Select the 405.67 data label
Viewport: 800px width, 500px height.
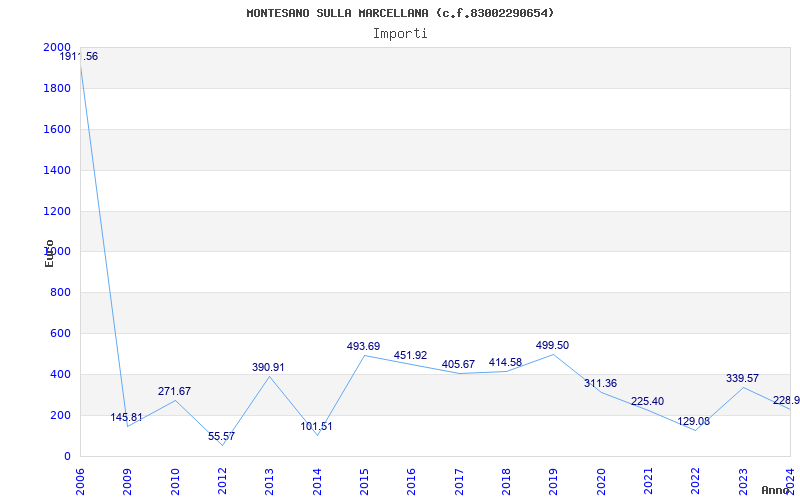click(x=458, y=365)
